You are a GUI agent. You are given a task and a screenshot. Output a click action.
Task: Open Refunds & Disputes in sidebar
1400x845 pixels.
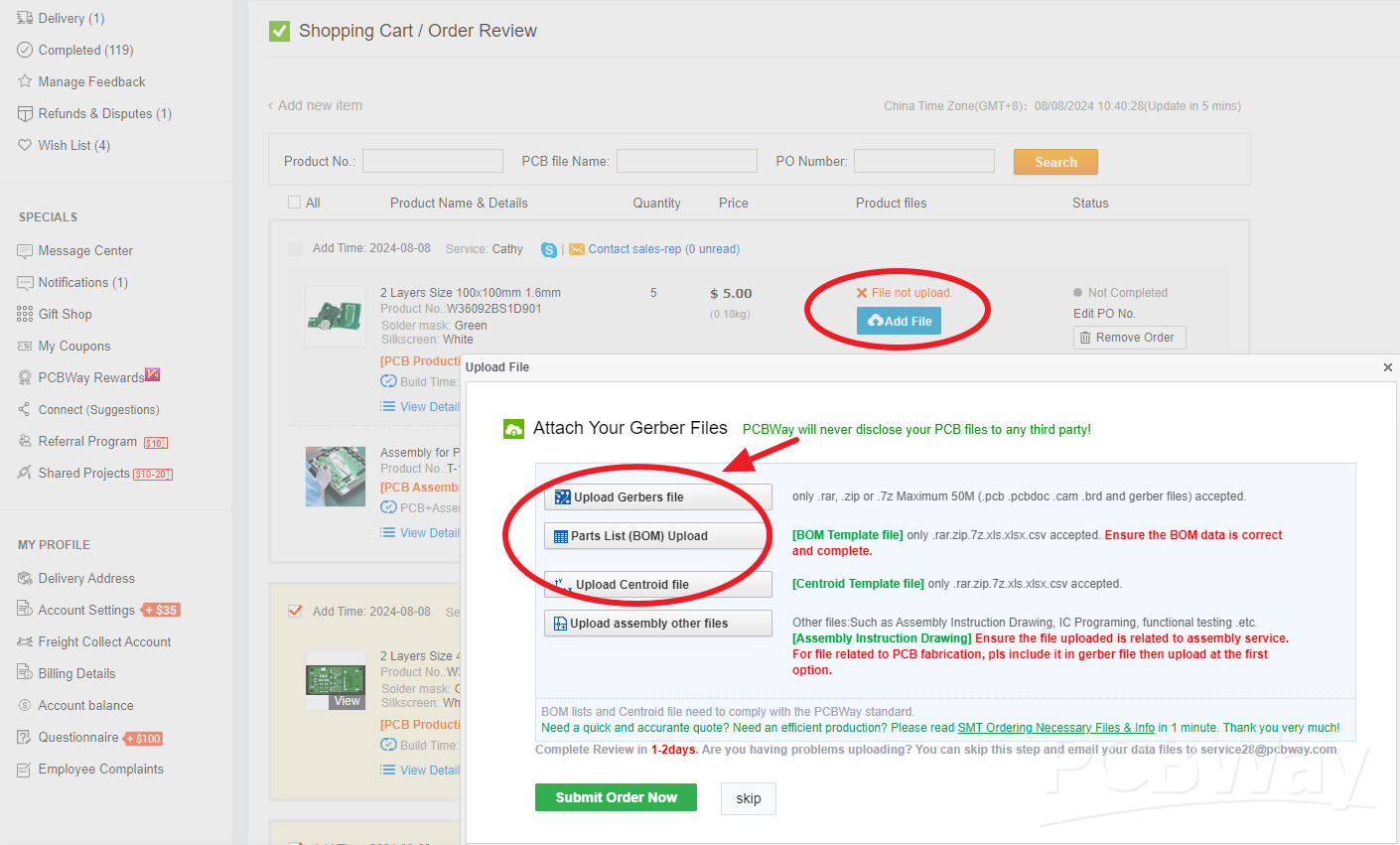coord(104,113)
